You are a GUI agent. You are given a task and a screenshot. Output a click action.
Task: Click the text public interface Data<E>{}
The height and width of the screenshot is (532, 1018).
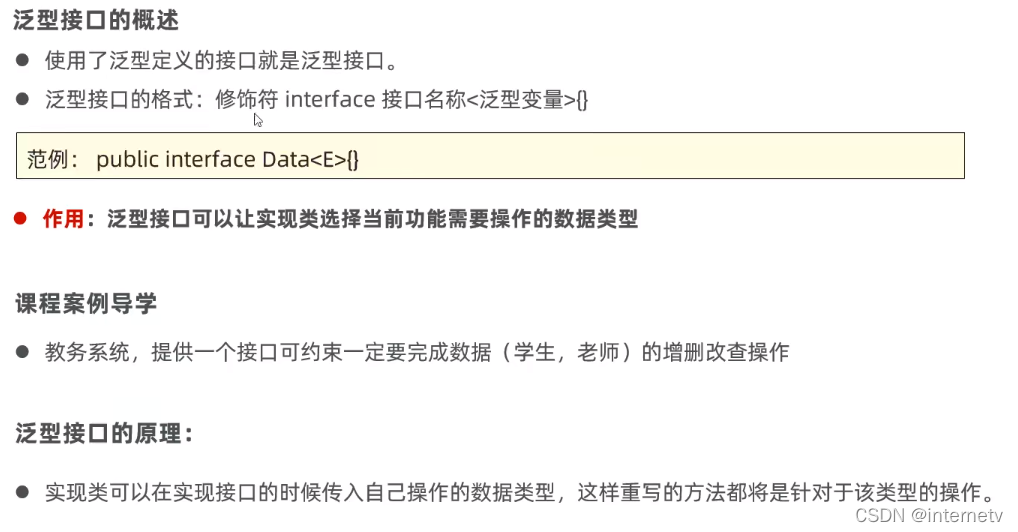pyautogui.click(x=227, y=159)
